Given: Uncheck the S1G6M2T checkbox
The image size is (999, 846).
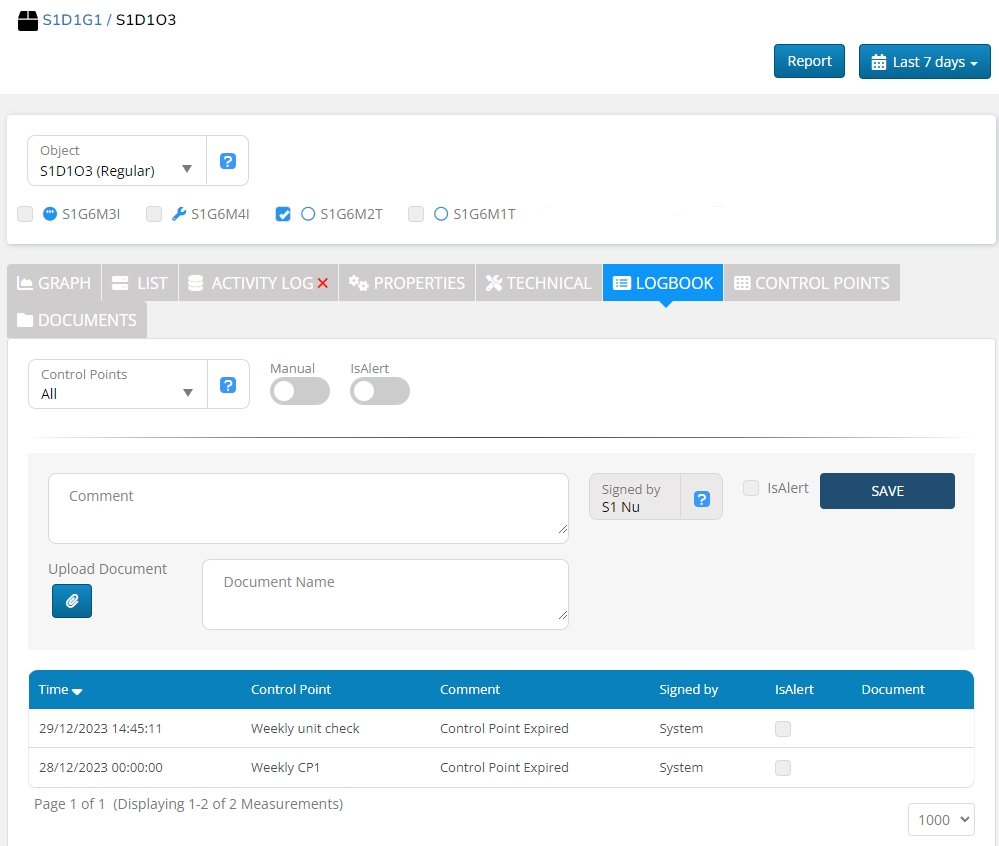Looking at the screenshot, I should (x=283, y=213).
